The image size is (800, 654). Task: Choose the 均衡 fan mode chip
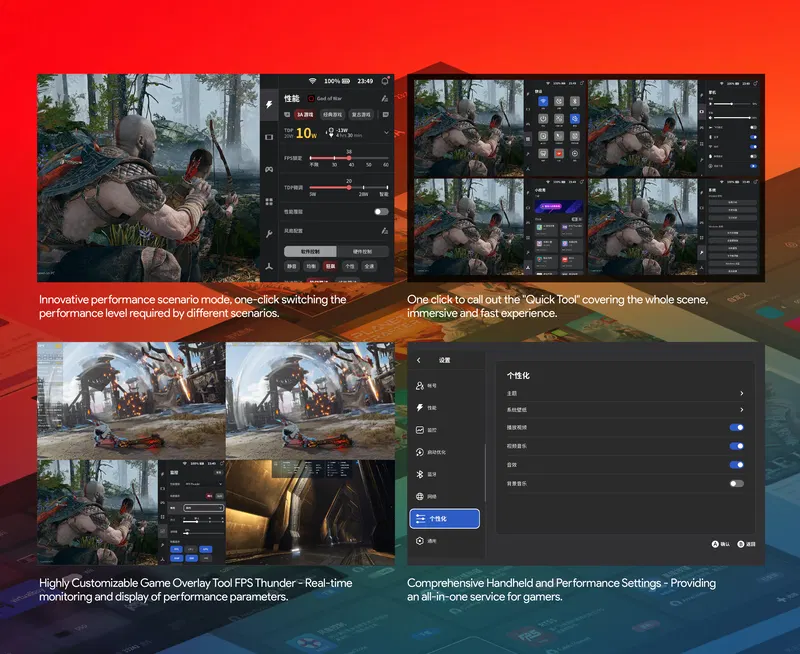point(311,266)
